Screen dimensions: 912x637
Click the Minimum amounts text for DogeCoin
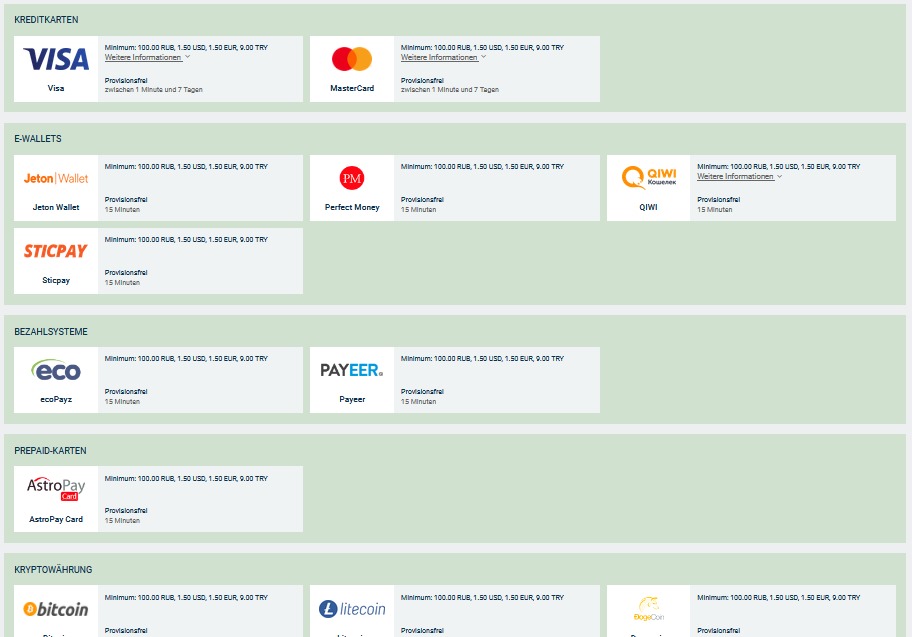coord(778,597)
